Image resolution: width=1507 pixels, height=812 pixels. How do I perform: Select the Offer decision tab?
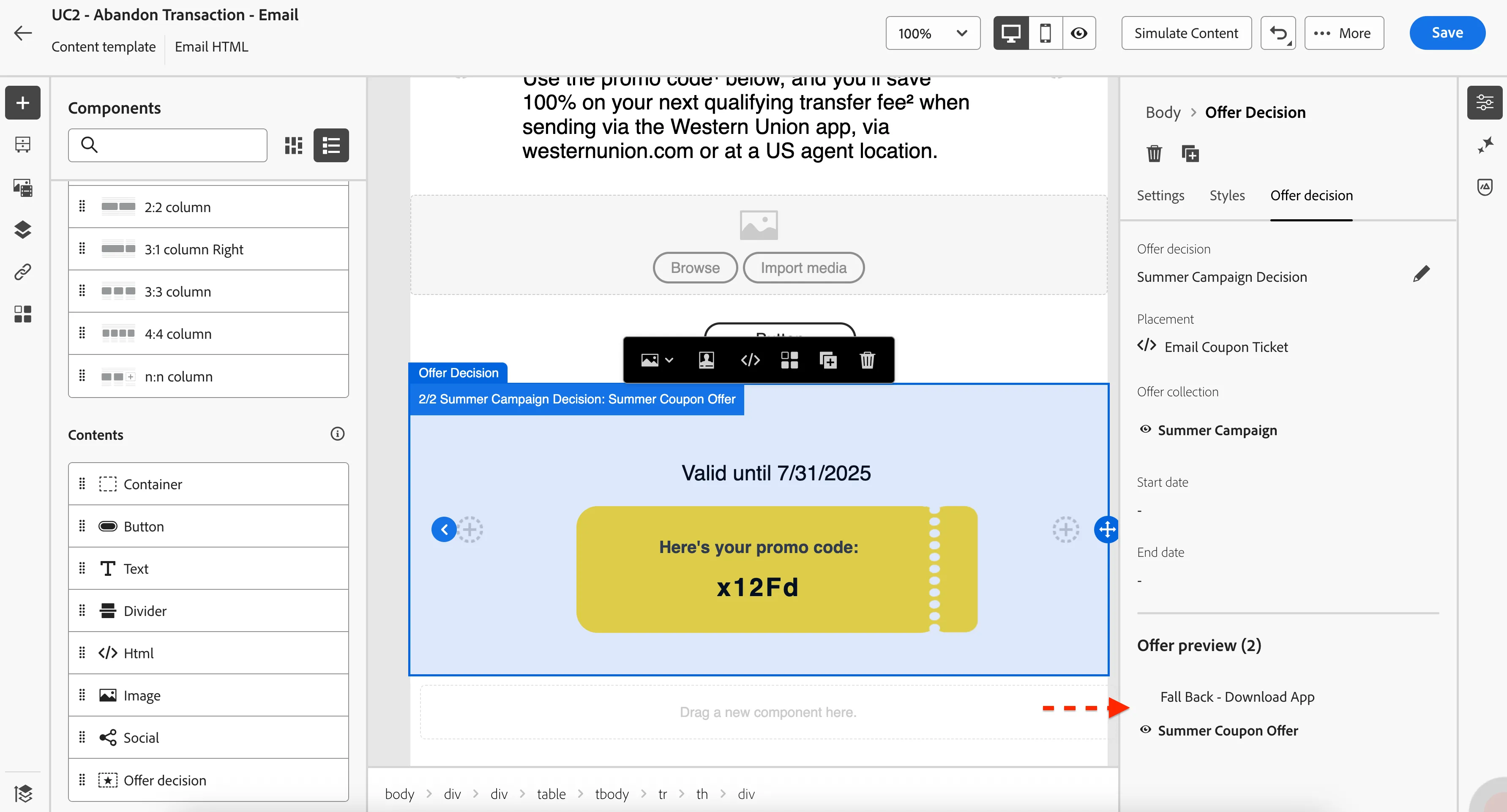coord(1311,195)
